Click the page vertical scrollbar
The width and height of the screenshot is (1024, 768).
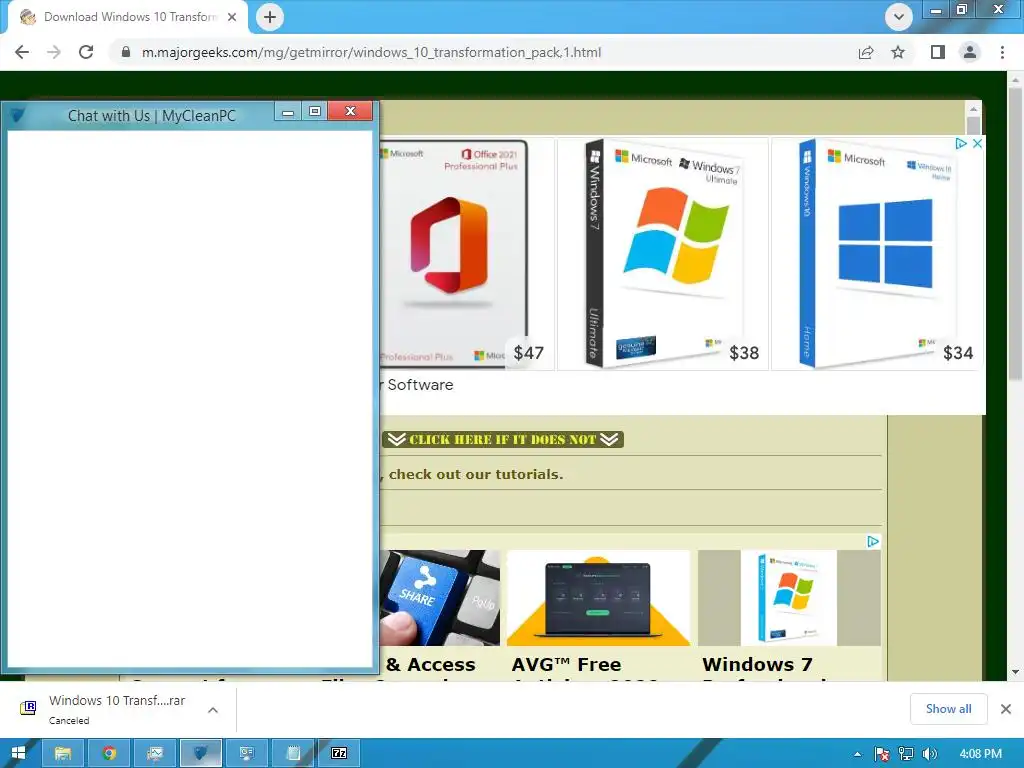tap(1015, 234)
